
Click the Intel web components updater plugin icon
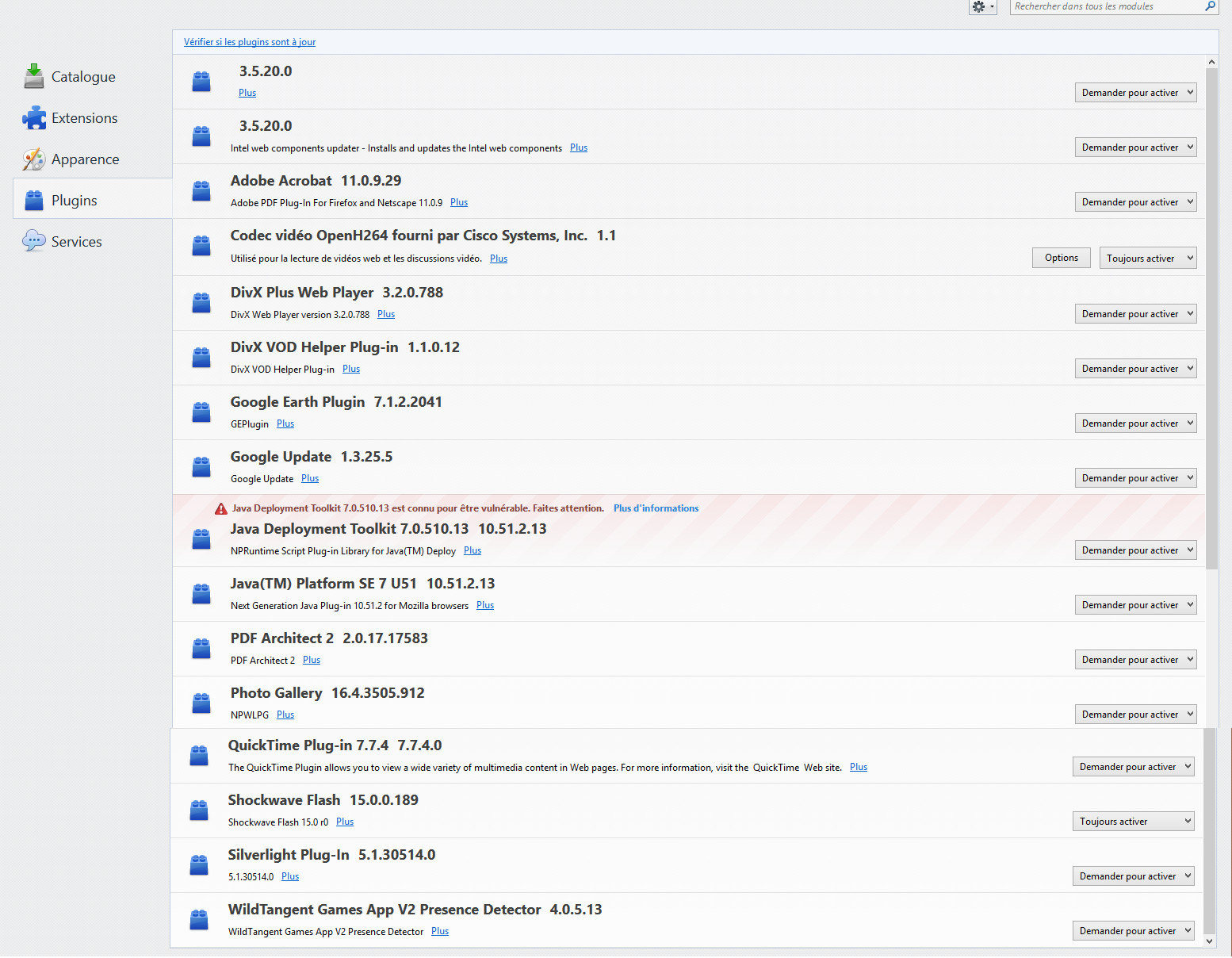tap(201, 136)
